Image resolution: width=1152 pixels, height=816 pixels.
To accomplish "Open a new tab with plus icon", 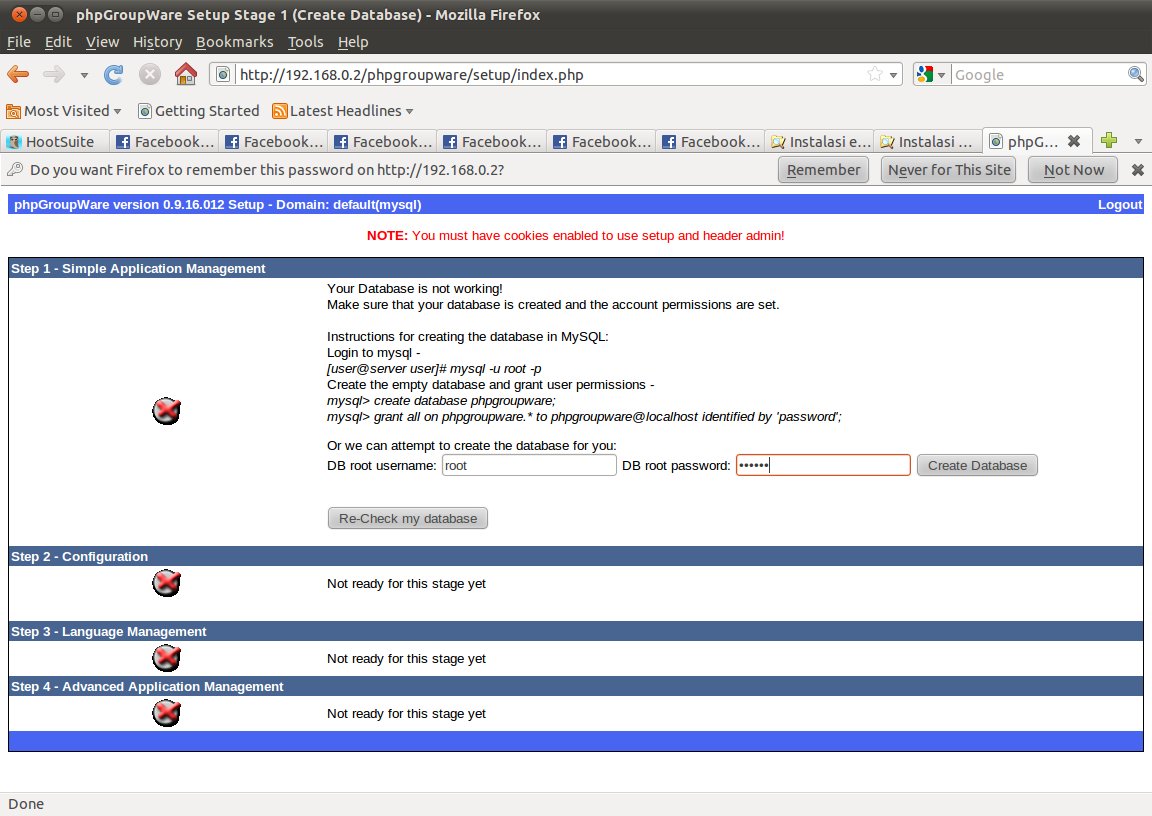I will [1108, 141].
